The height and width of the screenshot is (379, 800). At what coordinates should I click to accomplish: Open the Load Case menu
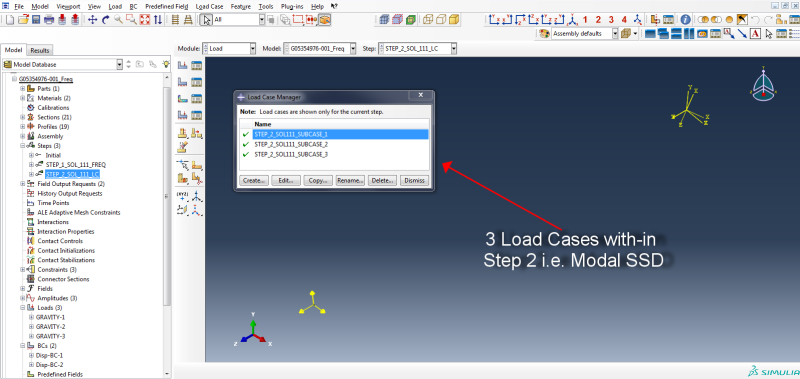click(209, 7)
